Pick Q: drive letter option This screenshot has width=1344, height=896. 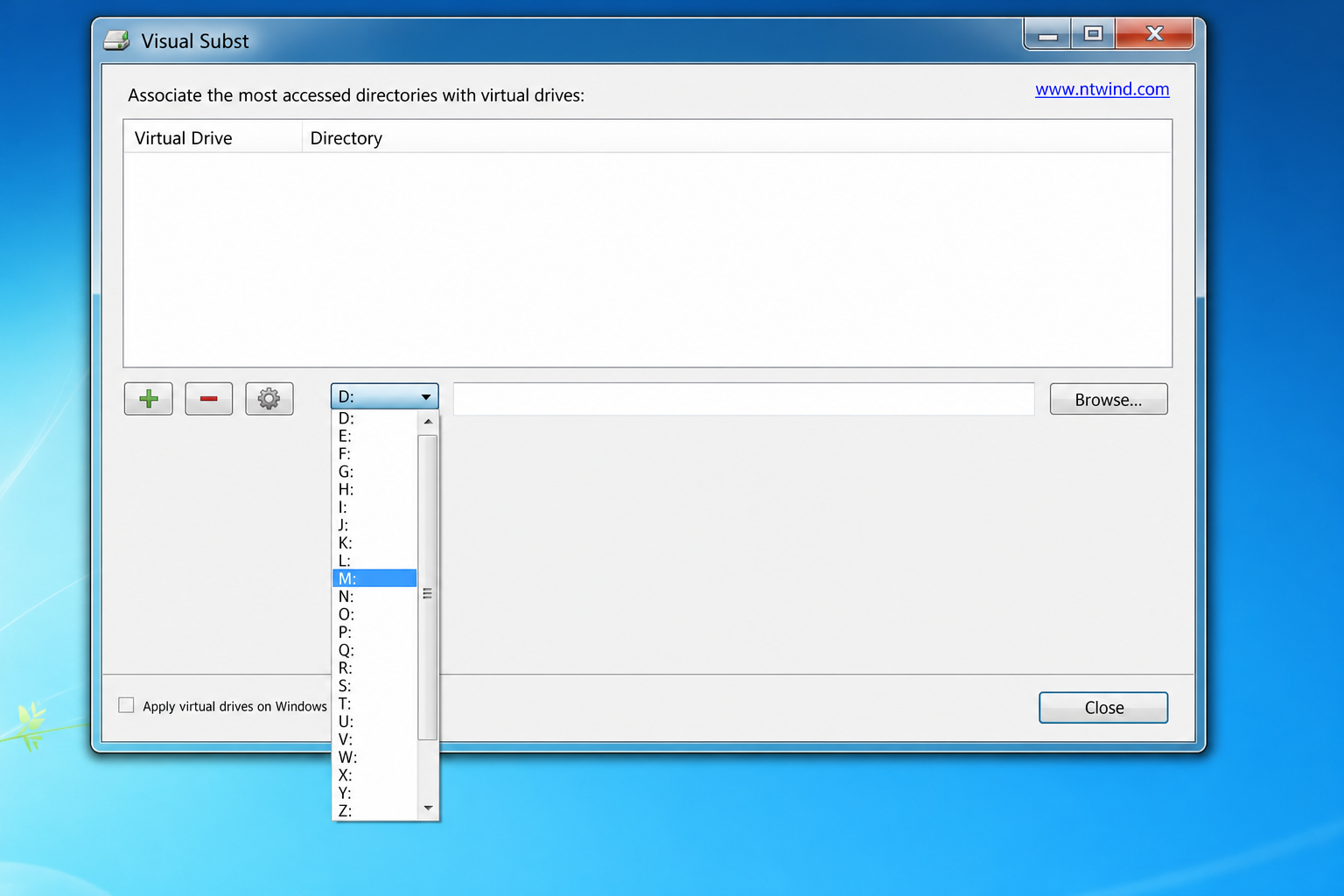coord(374,650)
